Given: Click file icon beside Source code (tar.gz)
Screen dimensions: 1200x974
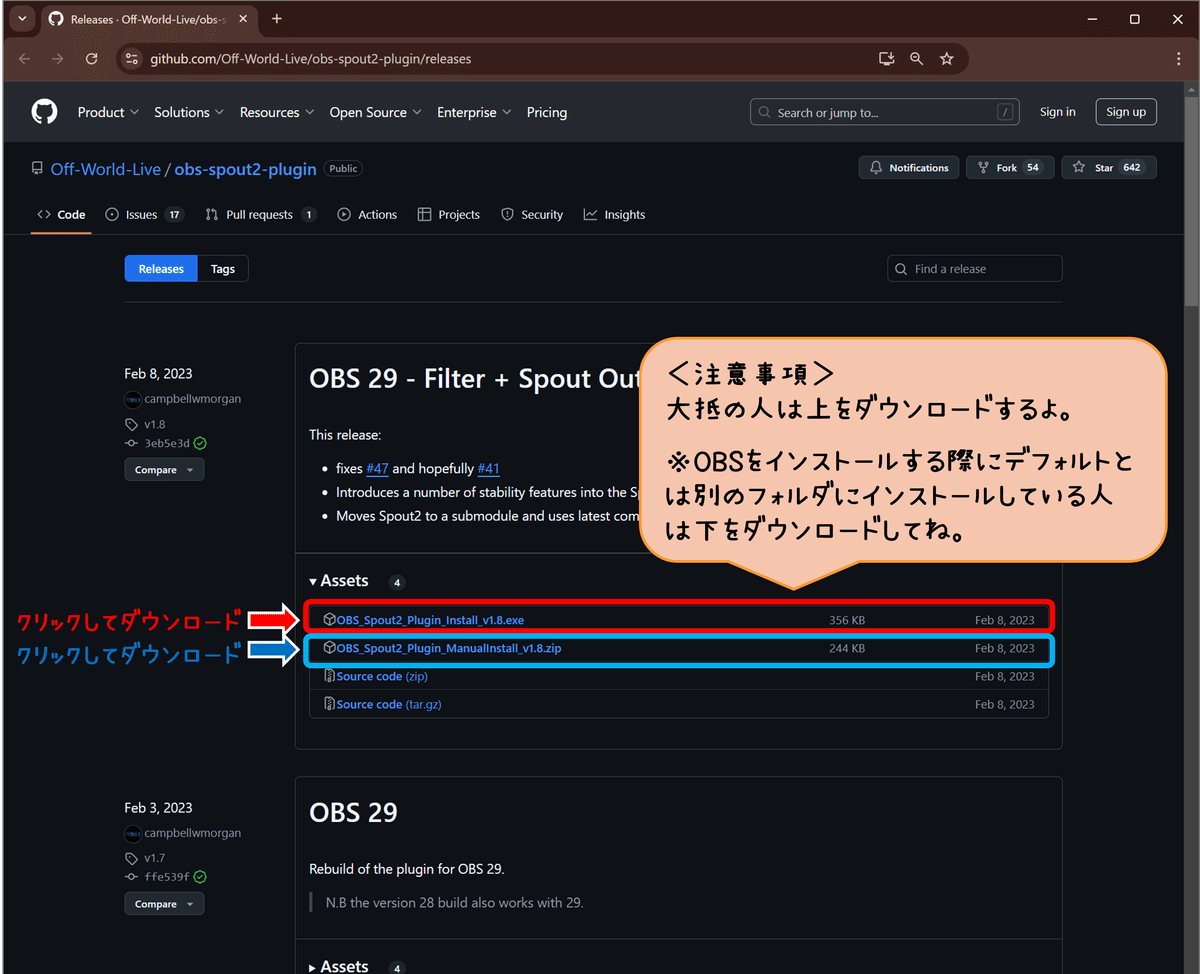Looking at the screenshot, I should (x=329, y=704).
